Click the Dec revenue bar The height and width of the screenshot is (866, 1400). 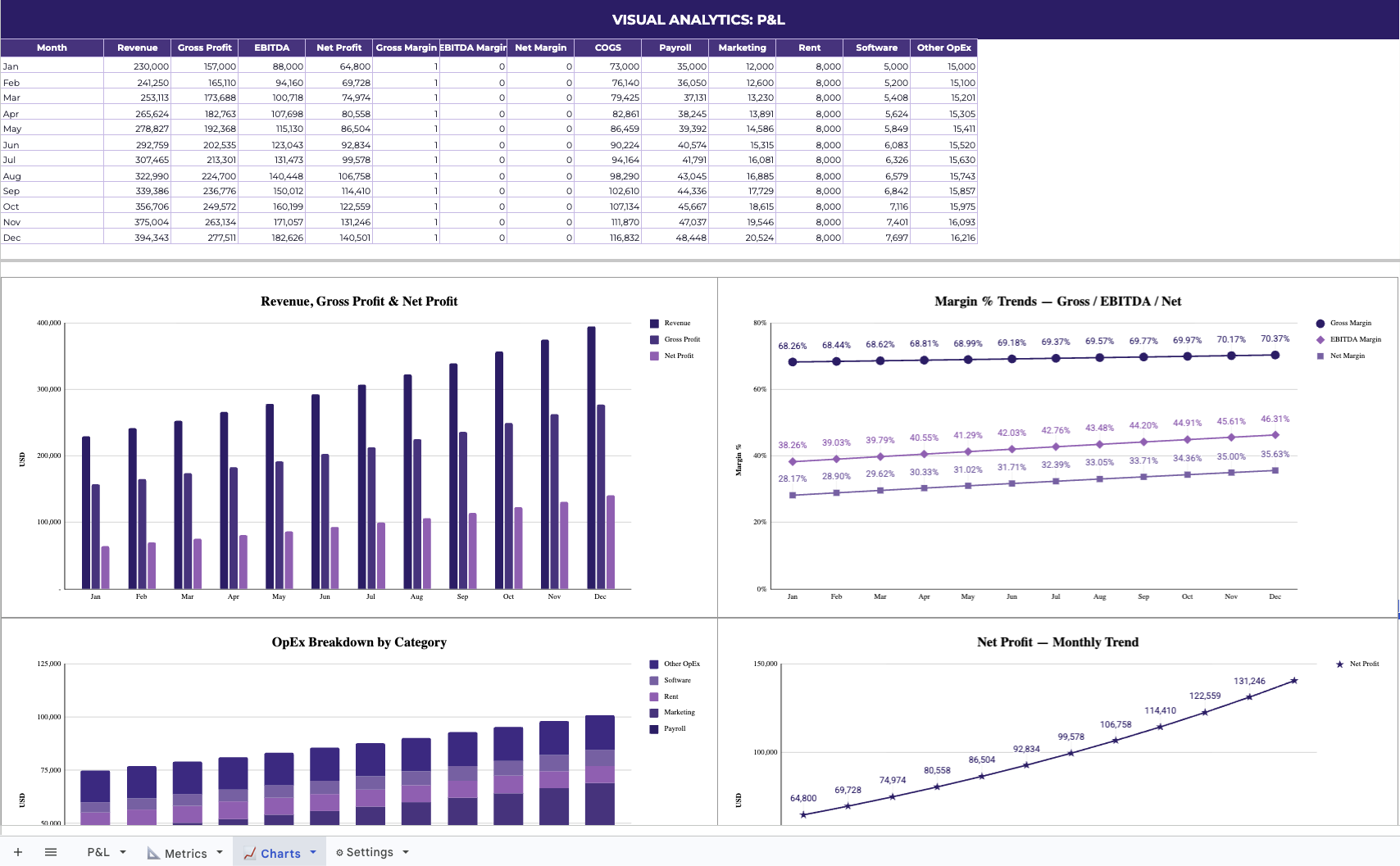click(x=591, y=457)
